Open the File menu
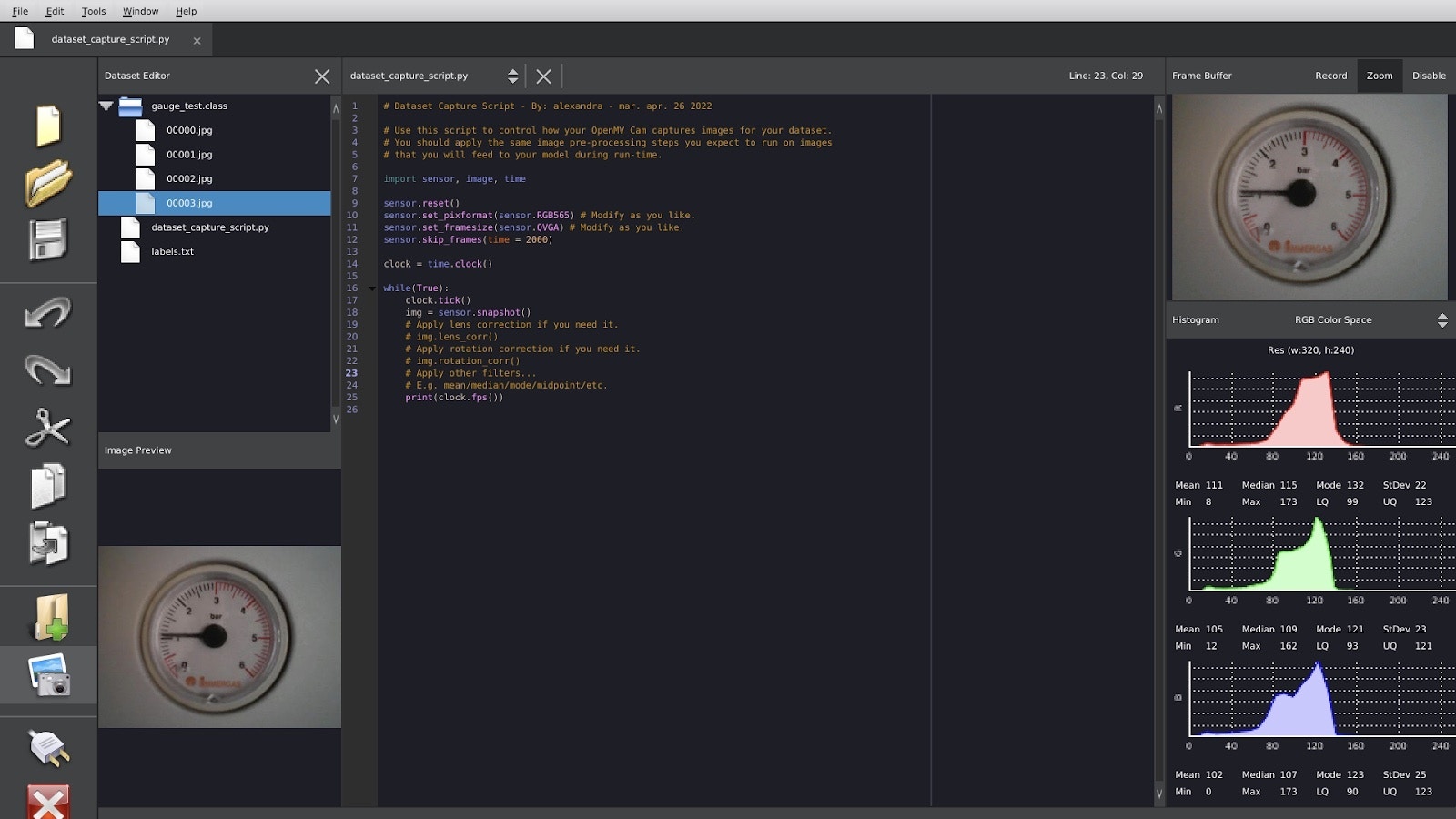The width and height of the screenshot is (1456, 819). [20, 11]
